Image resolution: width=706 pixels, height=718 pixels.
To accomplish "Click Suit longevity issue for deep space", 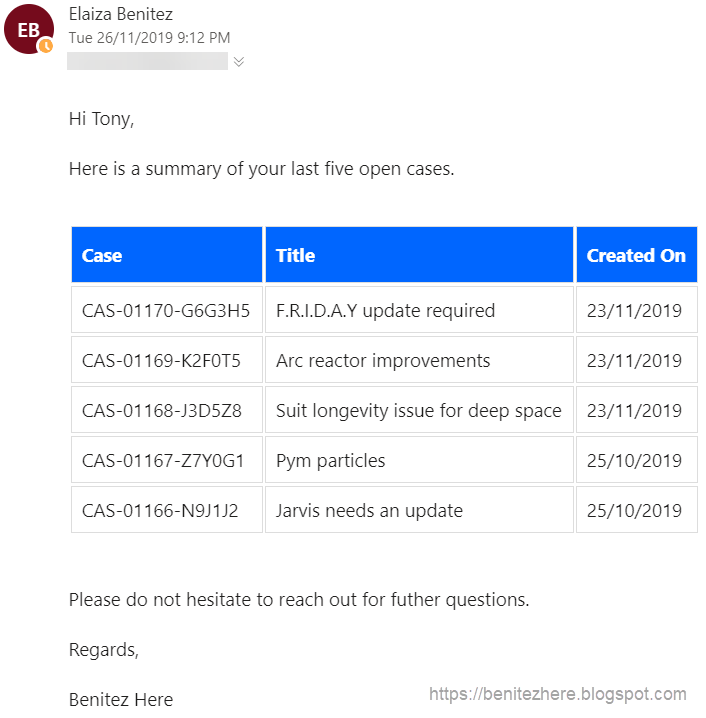I will 419,410.
